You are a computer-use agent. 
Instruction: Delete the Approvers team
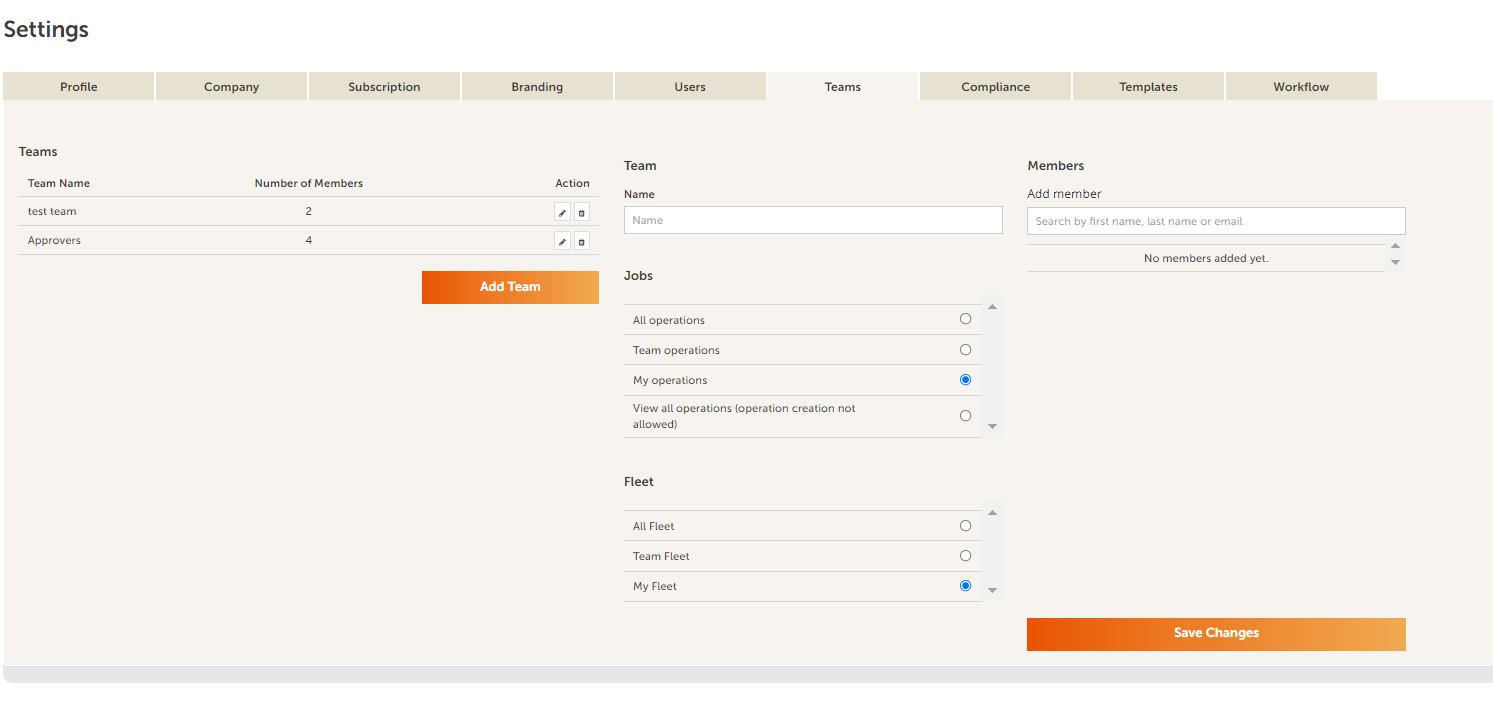[x=582, y=241]
